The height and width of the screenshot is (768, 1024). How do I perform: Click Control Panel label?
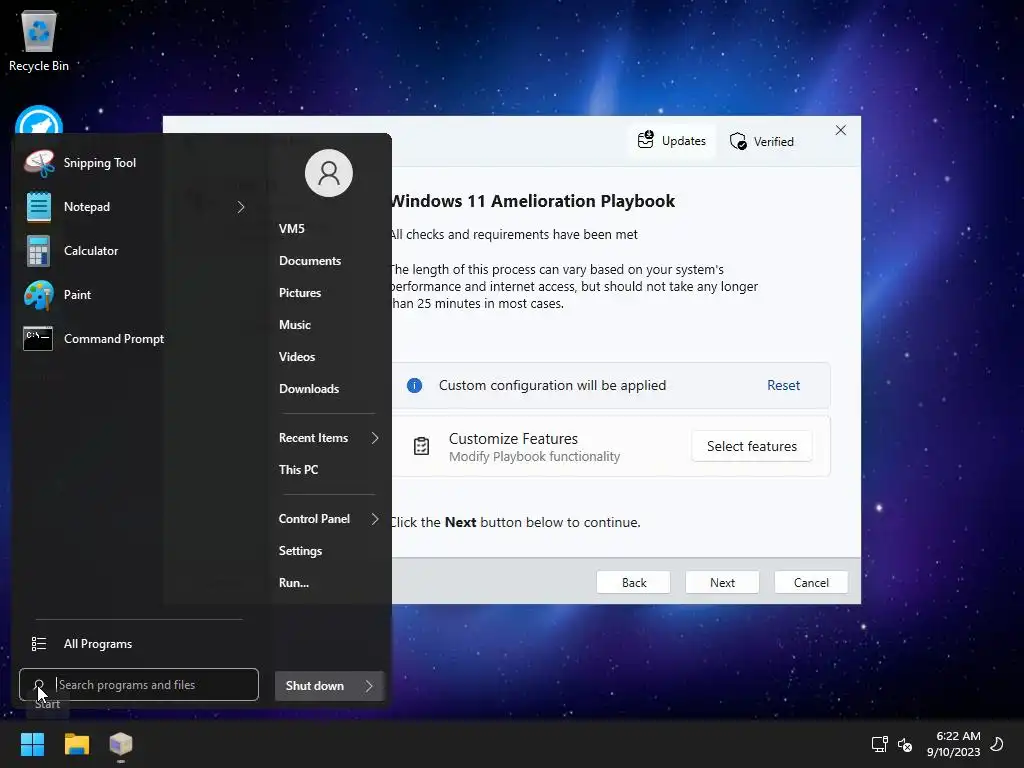coord(314,519)
